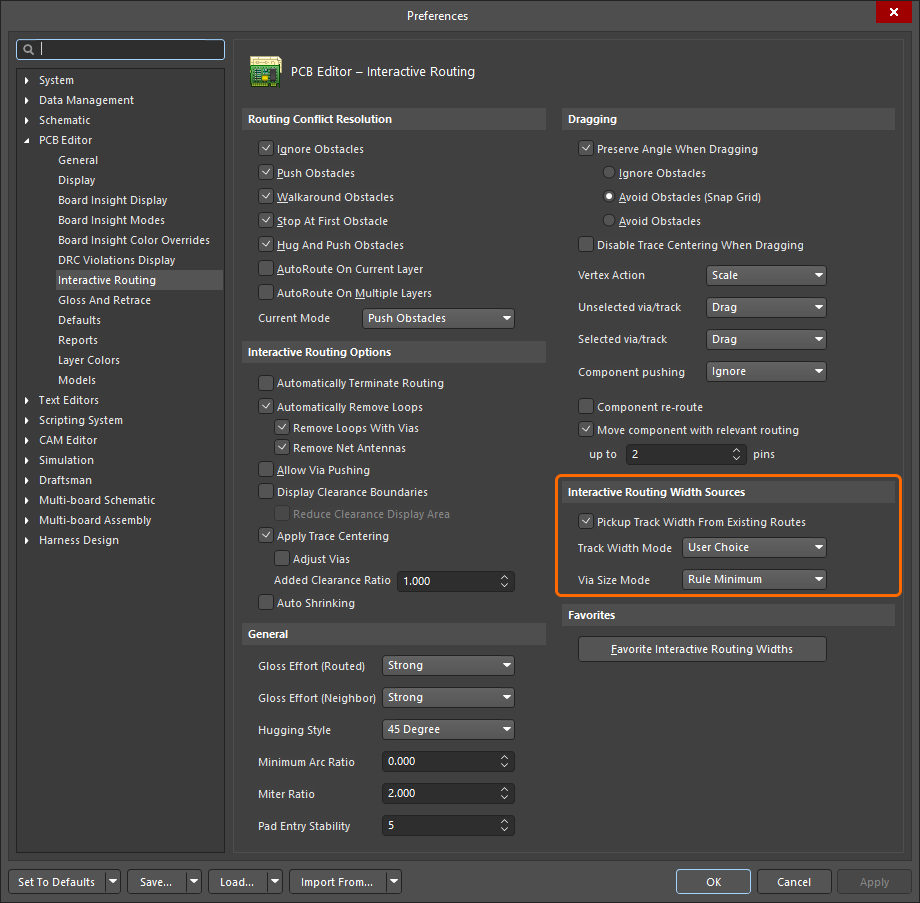Click the search magnifier icon

[x=28, y=50]
